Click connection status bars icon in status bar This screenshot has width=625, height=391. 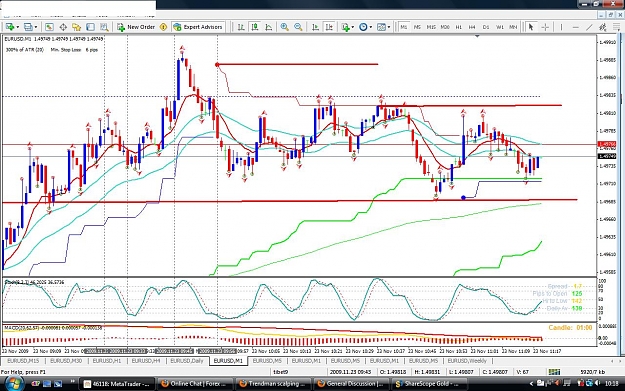tap(554, 371)
